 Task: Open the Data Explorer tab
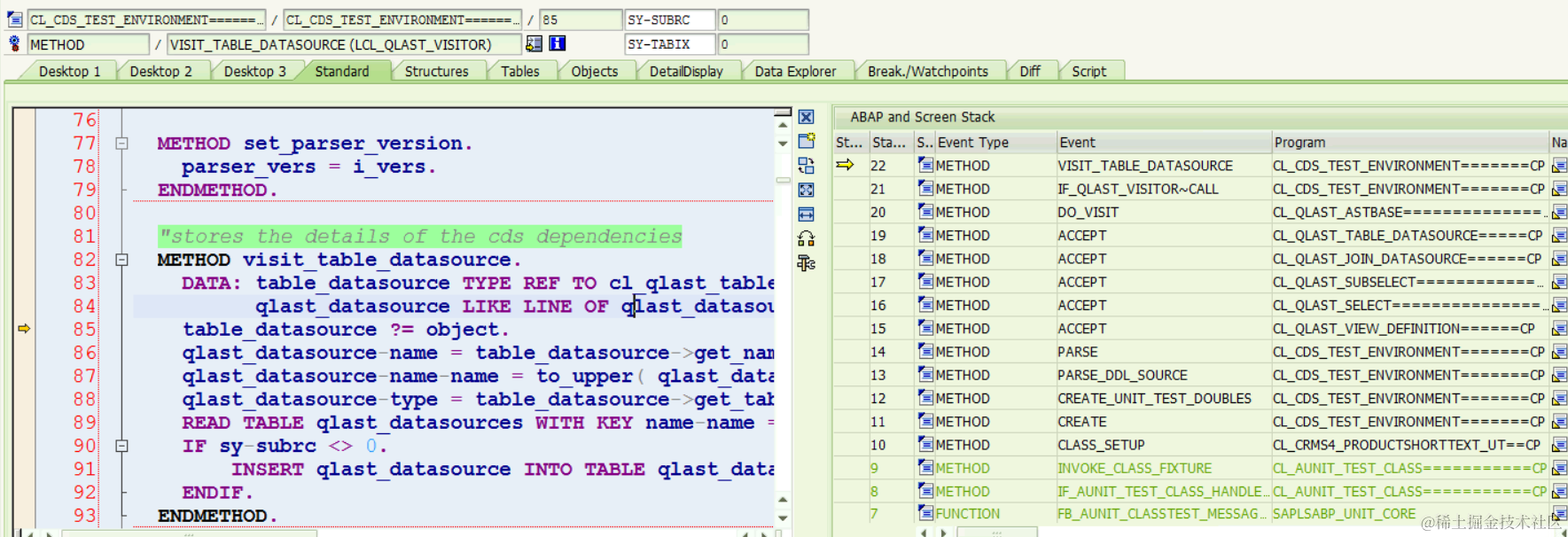tap(795, 72)
